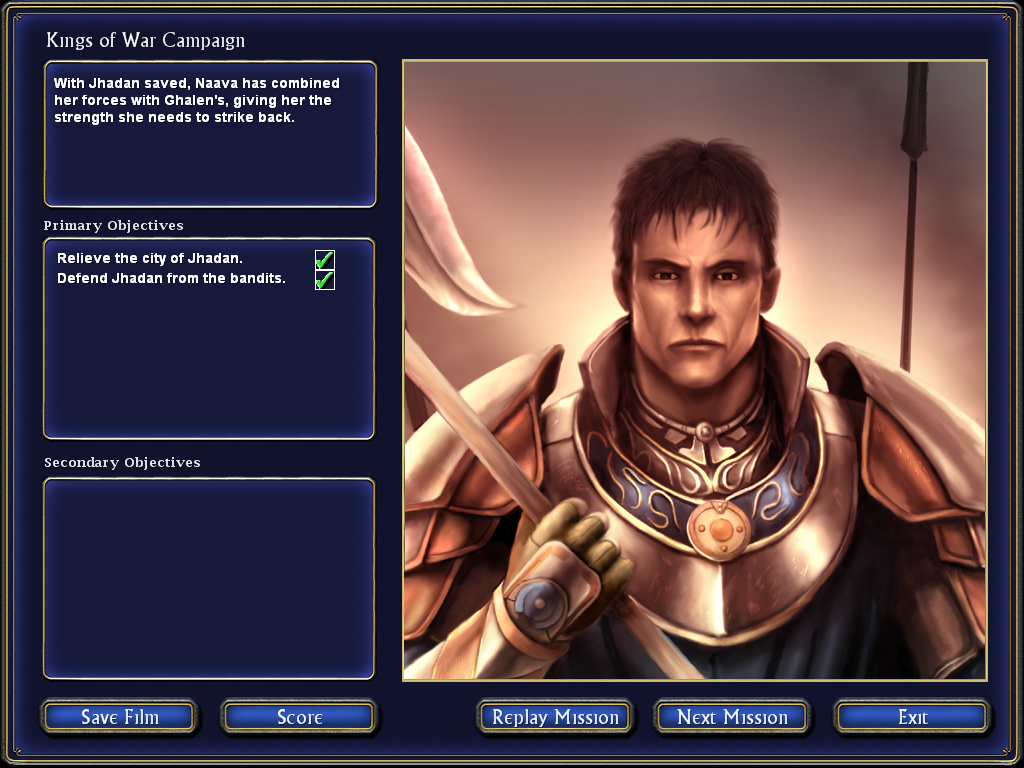This screenshot has width=1024, height=768.
Task: Toggle checkbox for Relieve the city of Jhadan
Action: [x=325, y=259]
